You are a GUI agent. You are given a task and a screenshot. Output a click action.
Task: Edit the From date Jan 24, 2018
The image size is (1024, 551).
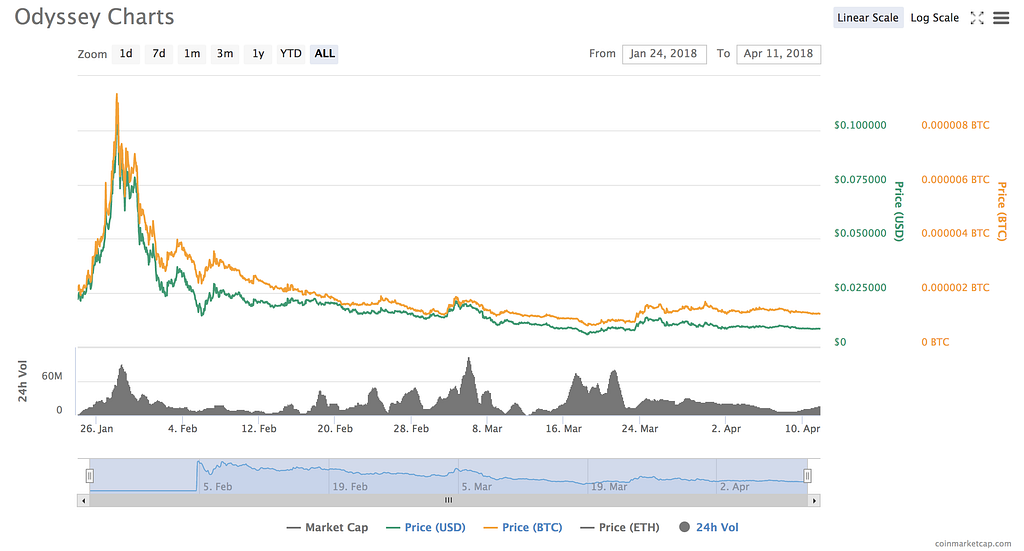664,54
